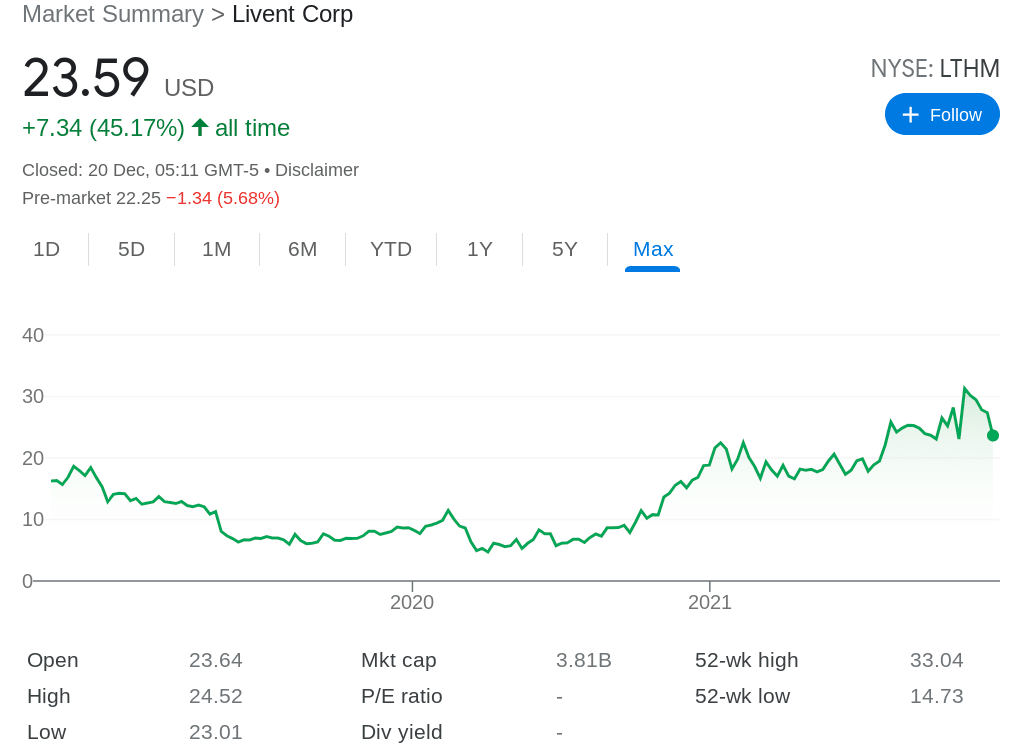Click the Market Summary breadcrumb
The width and height of the screenshot is (1018, 750).
112,14
